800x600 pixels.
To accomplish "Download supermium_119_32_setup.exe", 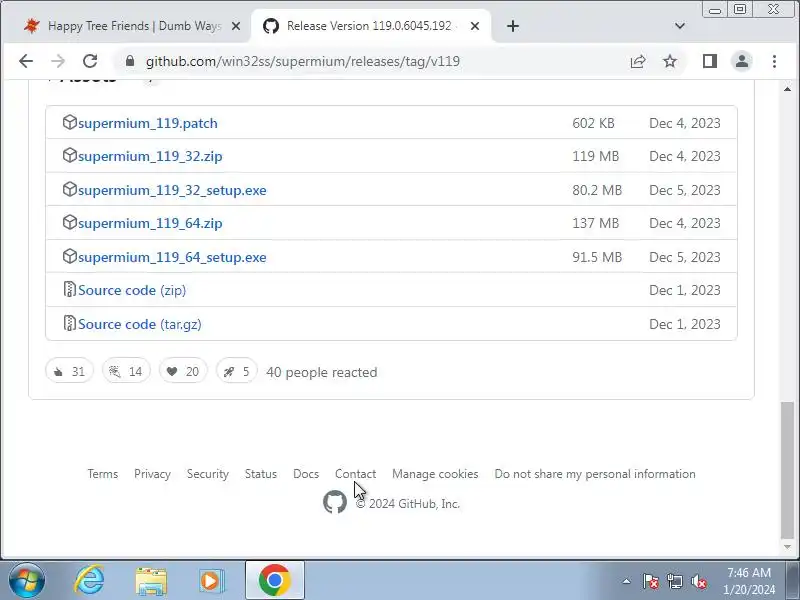I will pos(172,190).
